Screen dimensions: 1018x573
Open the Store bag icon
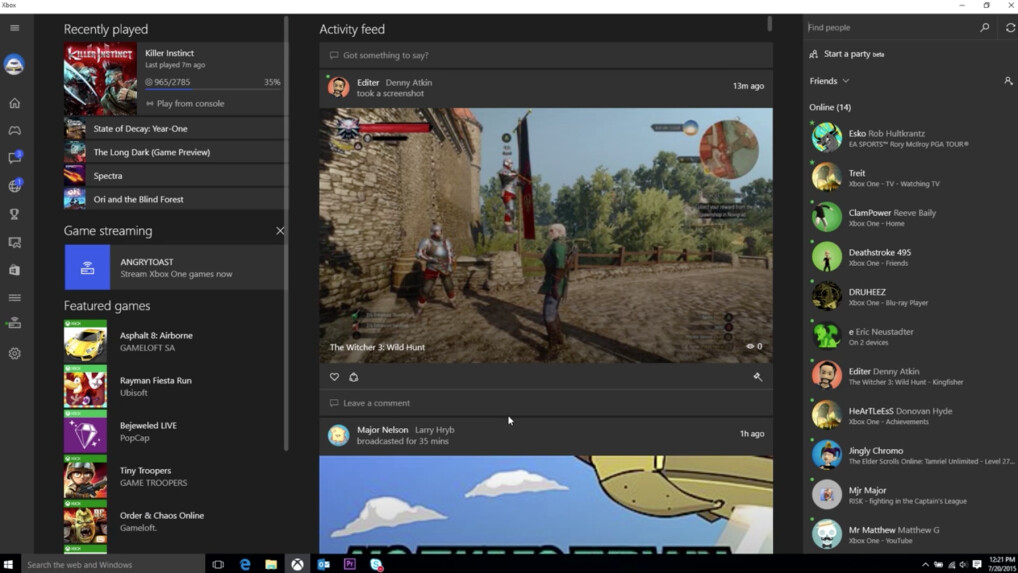coord(14,270)
